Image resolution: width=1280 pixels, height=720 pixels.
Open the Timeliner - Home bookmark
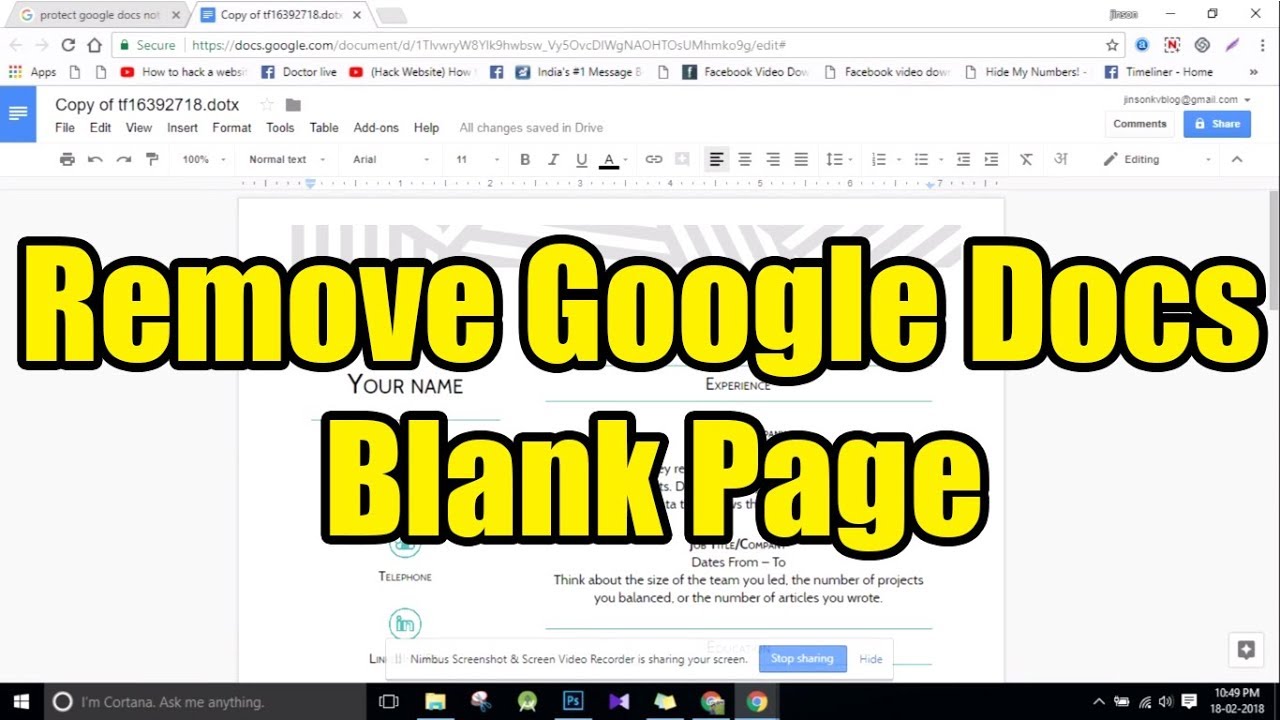click(x=1159, y=72)
